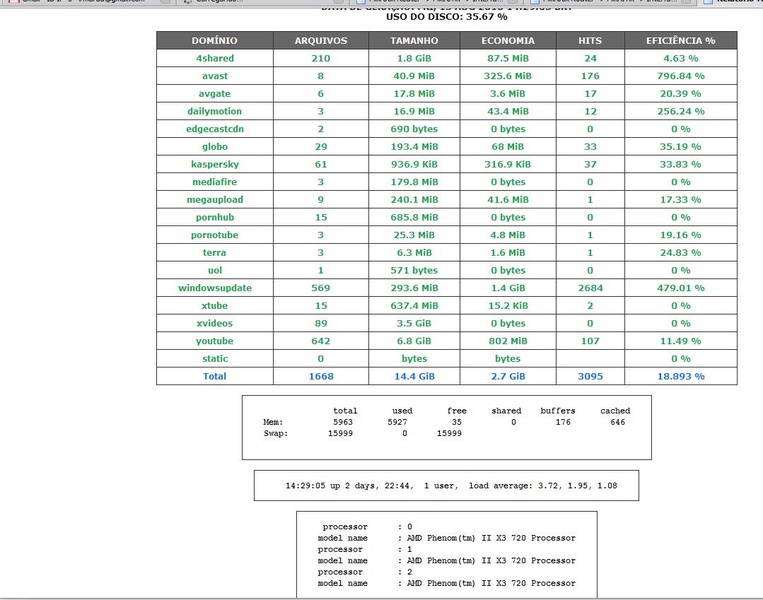Select the kaspersky domain cell
The height and width of the screenshot is (600, 763).
pos(215,164)
